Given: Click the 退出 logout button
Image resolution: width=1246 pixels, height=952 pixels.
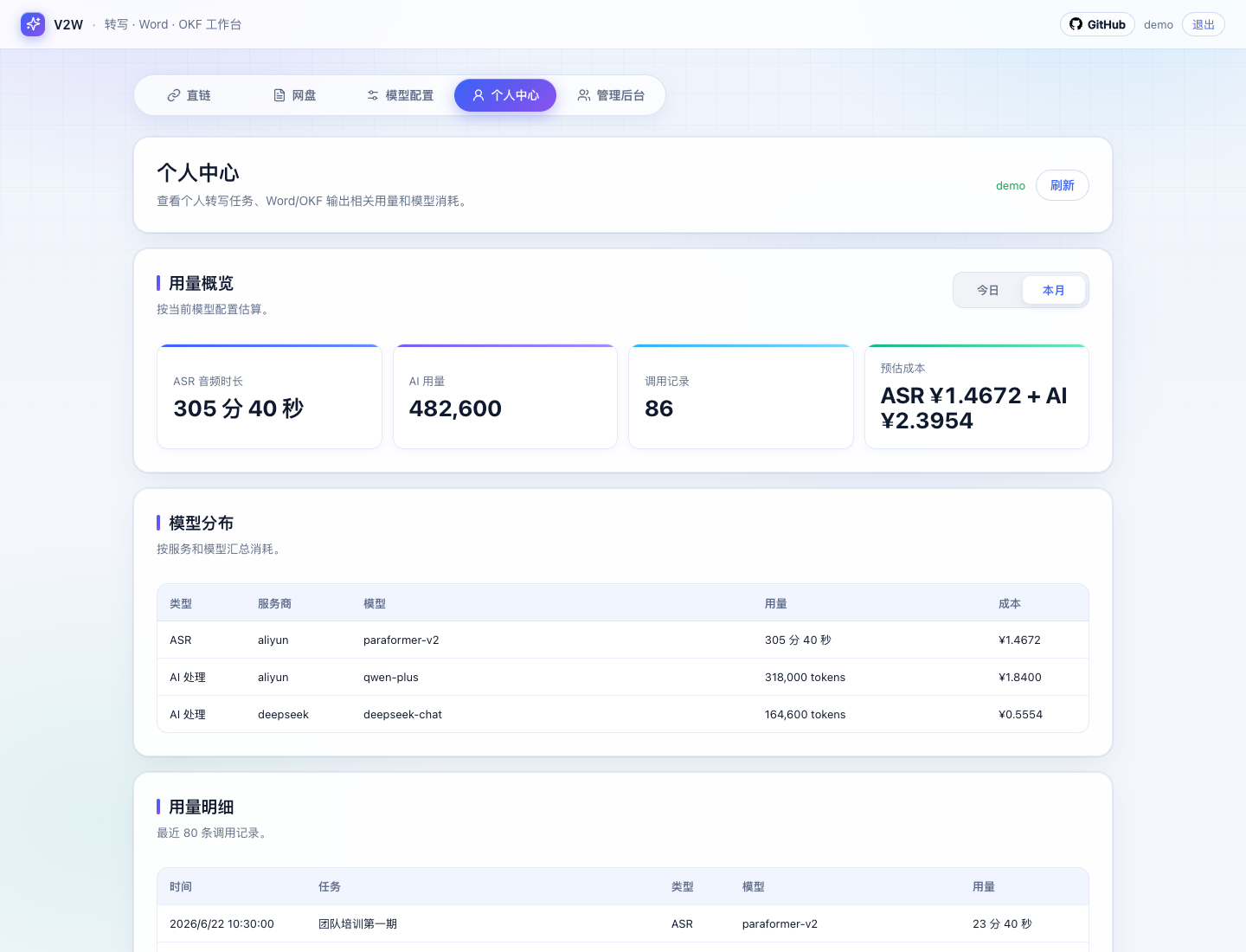Looking at the screenshot, I should tap(1204, 24).
